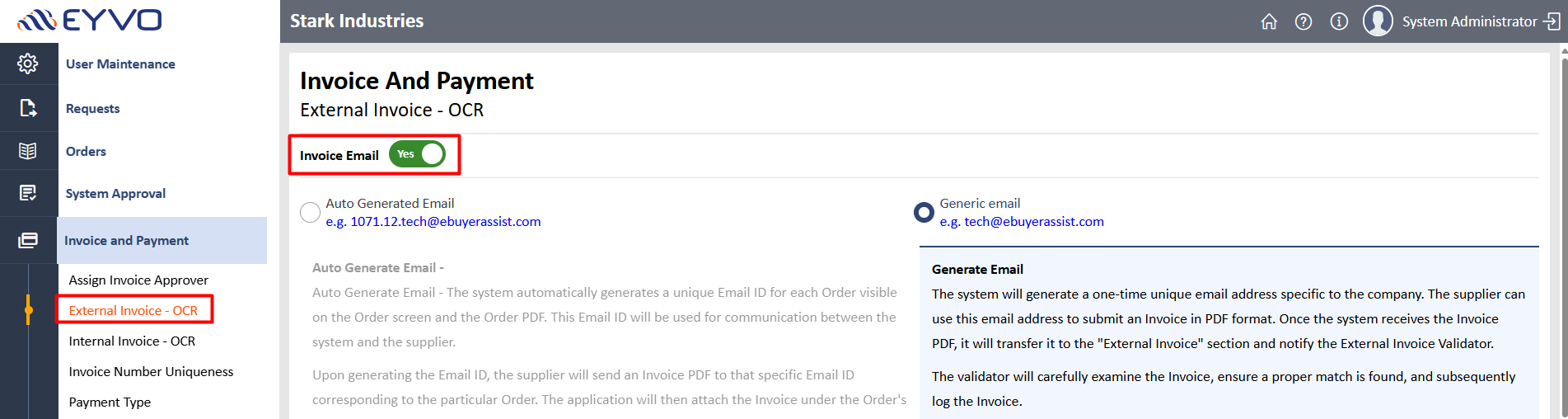Viewport: 1568px width, 419px height.
Task: Click the System Approval checklist icon
Action: (28, 193)
